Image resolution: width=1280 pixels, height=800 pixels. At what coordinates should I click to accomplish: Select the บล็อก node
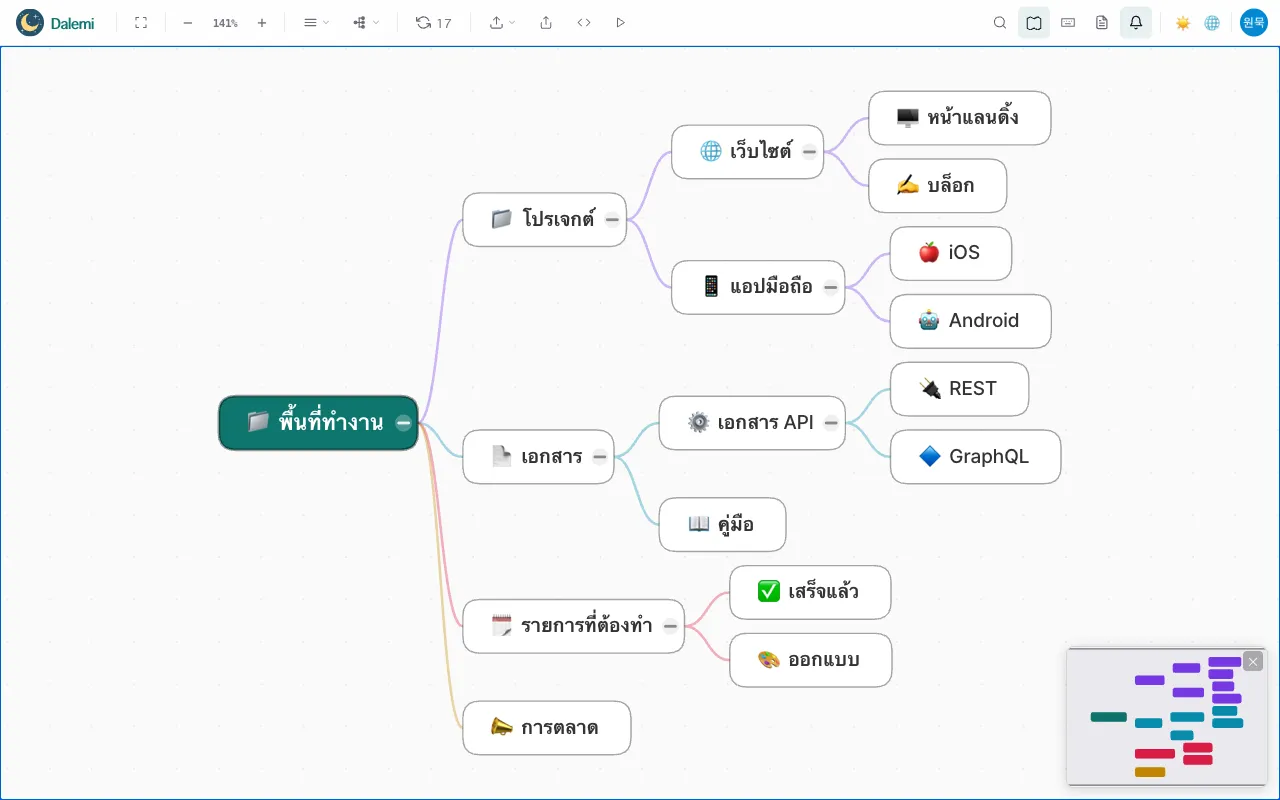click(937, 185)
